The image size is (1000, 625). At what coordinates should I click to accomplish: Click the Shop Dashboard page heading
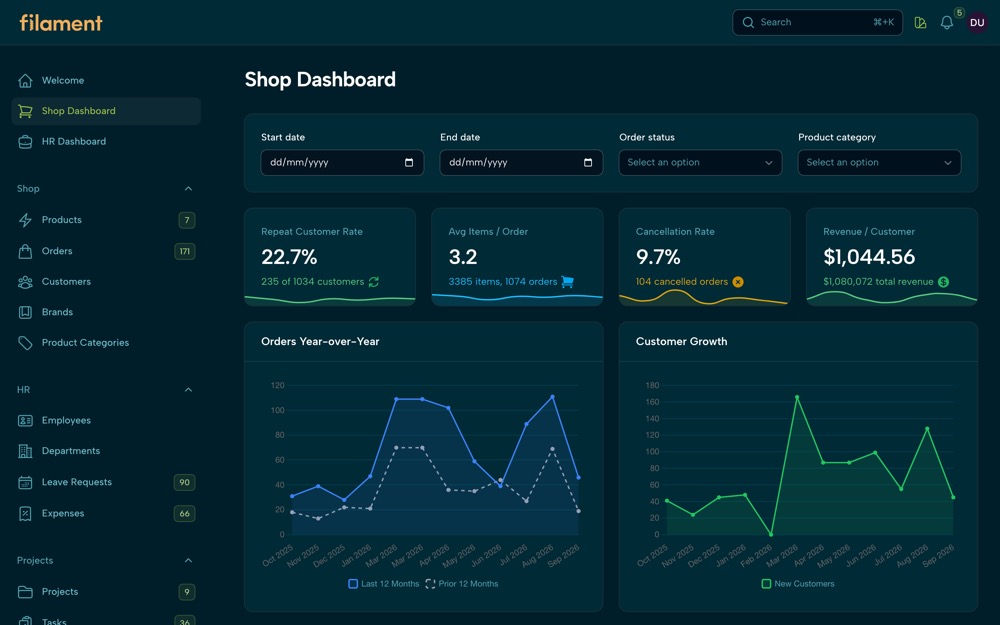click(x=320, y=80)
